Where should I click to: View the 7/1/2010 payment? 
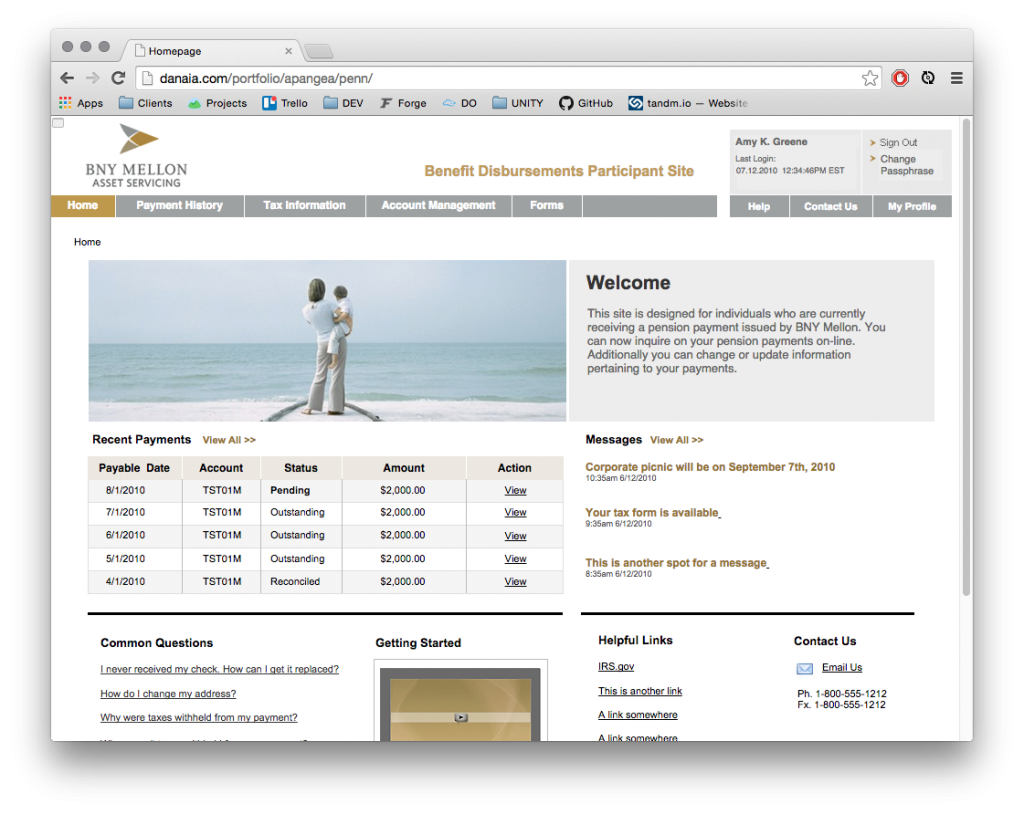pos(515,513)
